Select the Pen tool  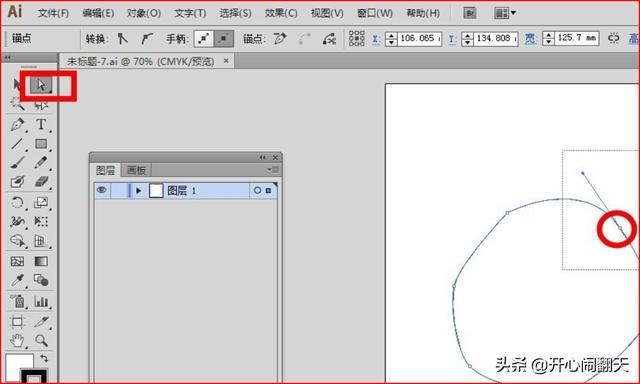click(x=17, y=124)
